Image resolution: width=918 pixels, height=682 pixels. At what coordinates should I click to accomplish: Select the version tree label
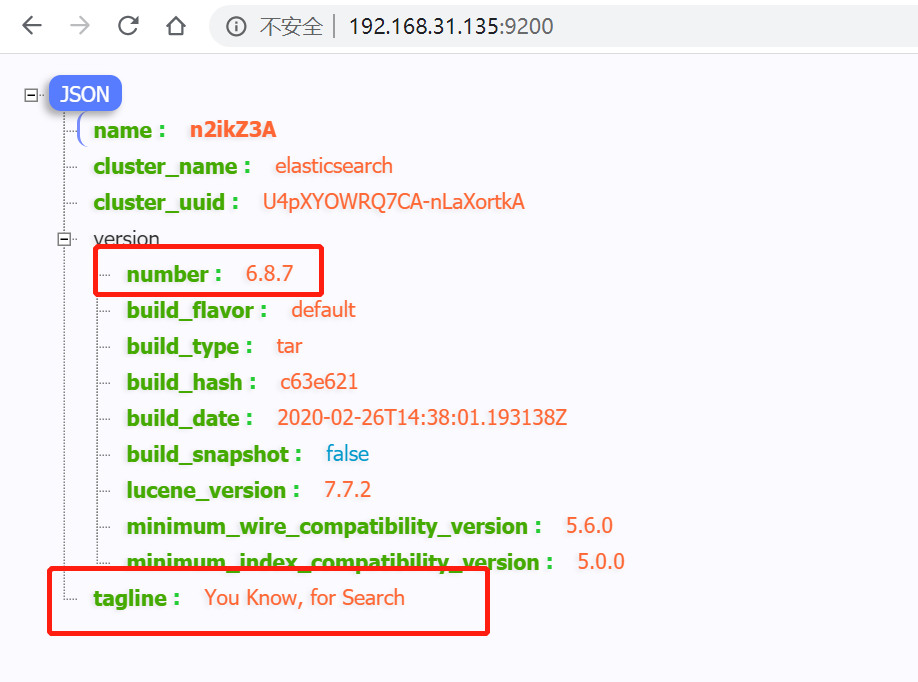click(126, 238)
